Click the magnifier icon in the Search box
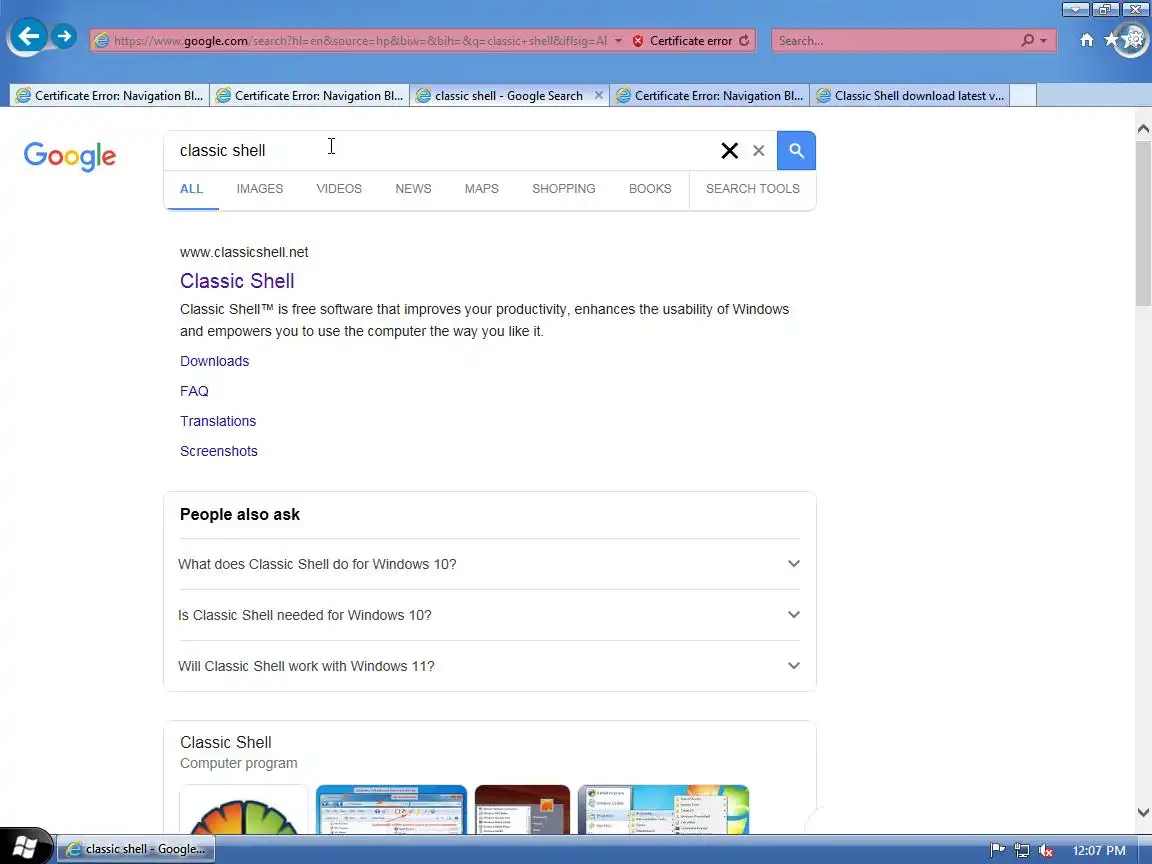 pyautogui.click(x=1027, y=40)
